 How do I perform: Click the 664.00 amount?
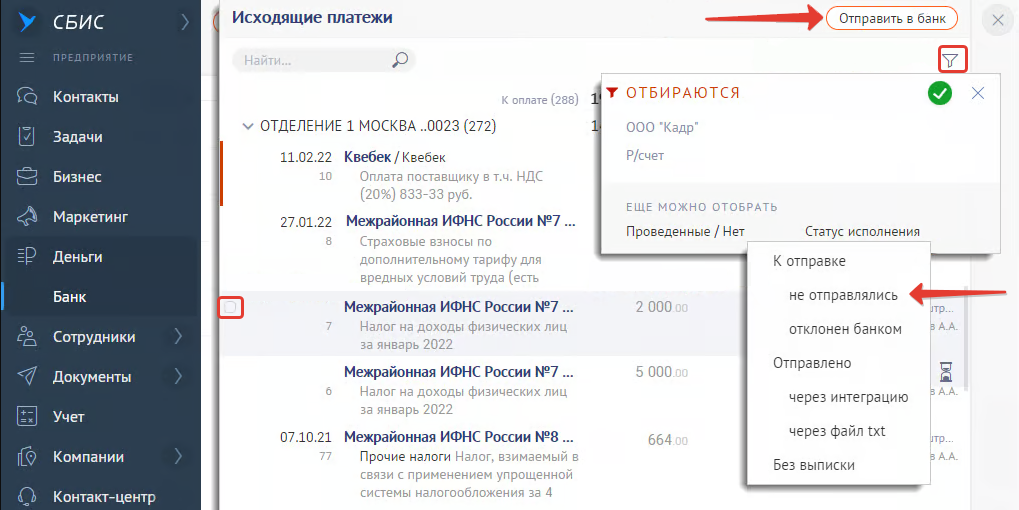(667, 440)
